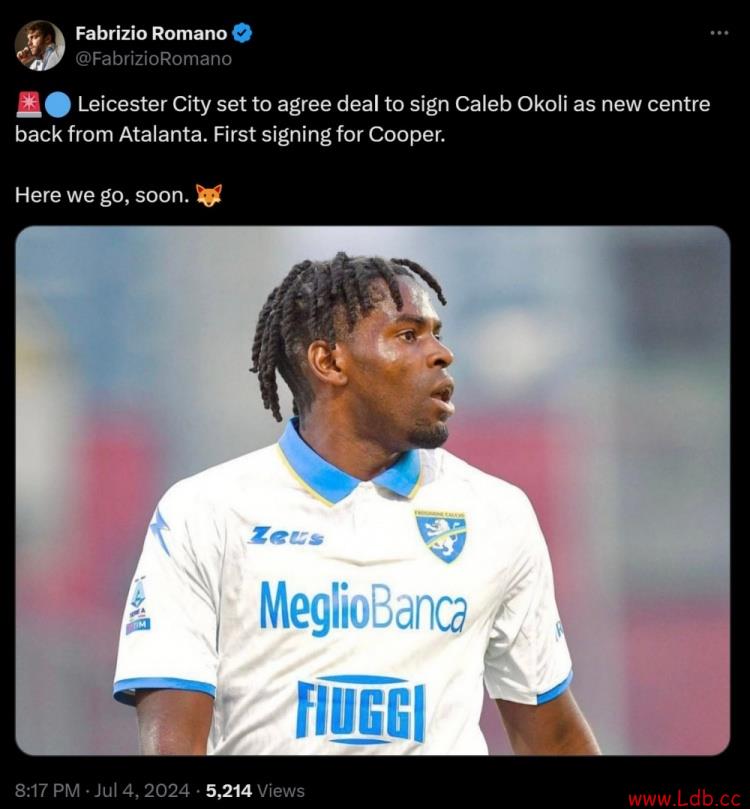The image size is (750, 809).
Task: Click the Frosinone club crest on shirt
Action: (441, 536)
